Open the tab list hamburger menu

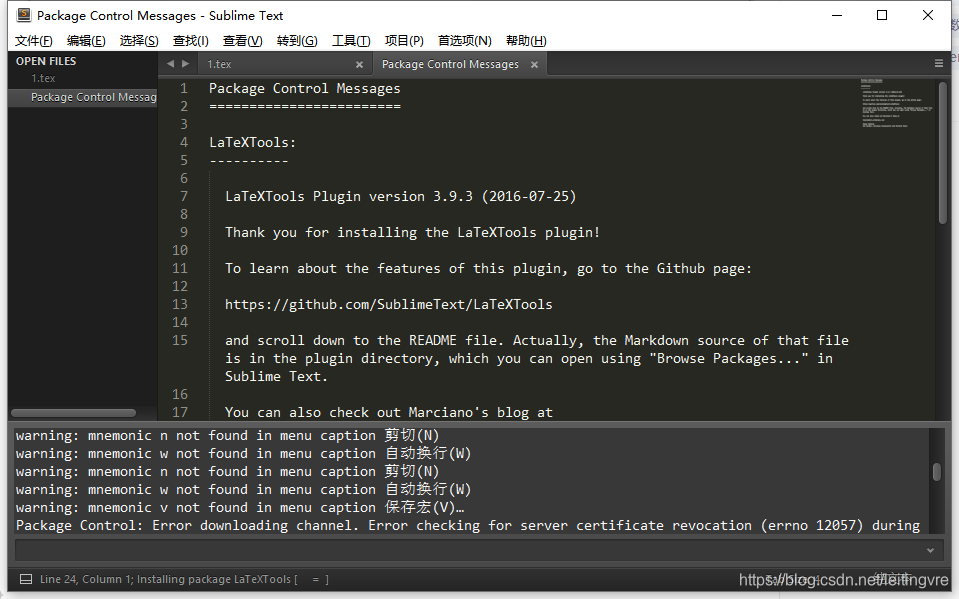coord(939,63)
